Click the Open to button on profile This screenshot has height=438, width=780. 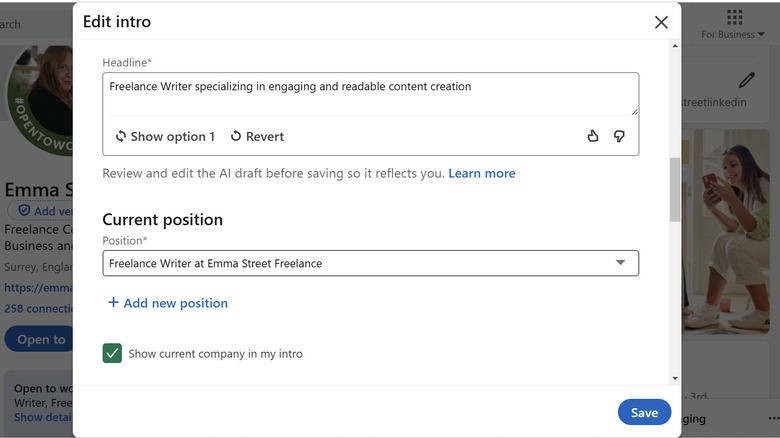[x=40, y=339]
